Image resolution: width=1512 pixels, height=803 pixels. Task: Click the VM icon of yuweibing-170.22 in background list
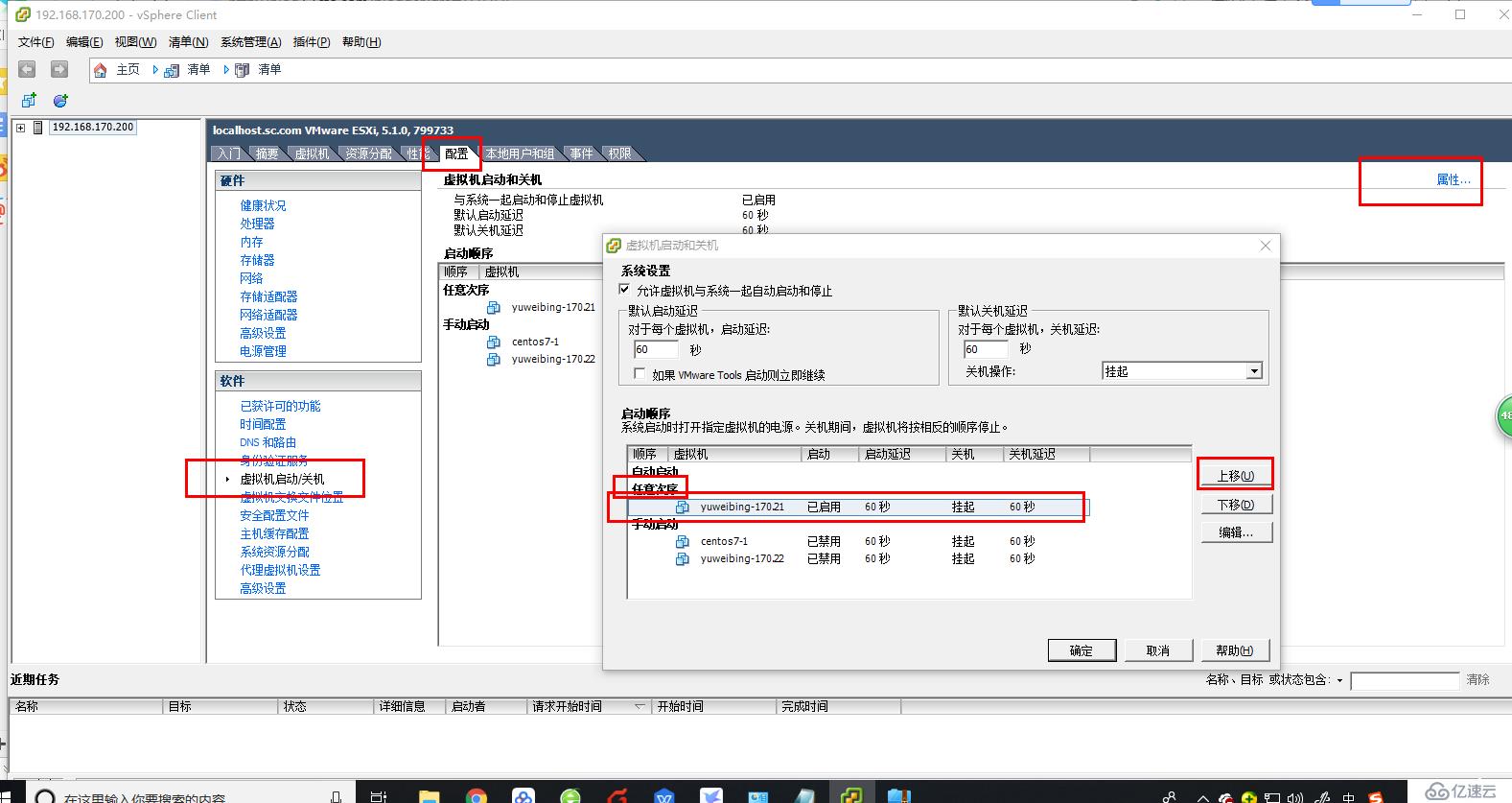[x=494, y=359]
